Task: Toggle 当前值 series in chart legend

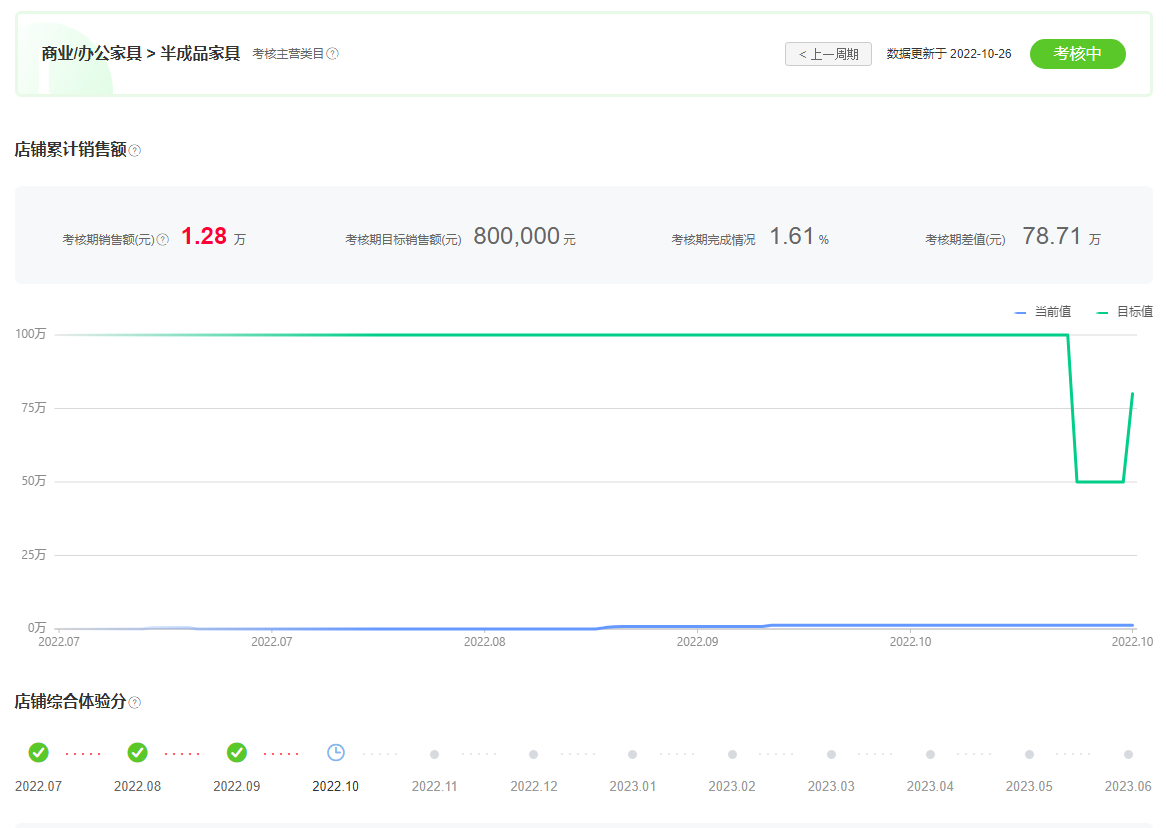Action: point(1043,312)
